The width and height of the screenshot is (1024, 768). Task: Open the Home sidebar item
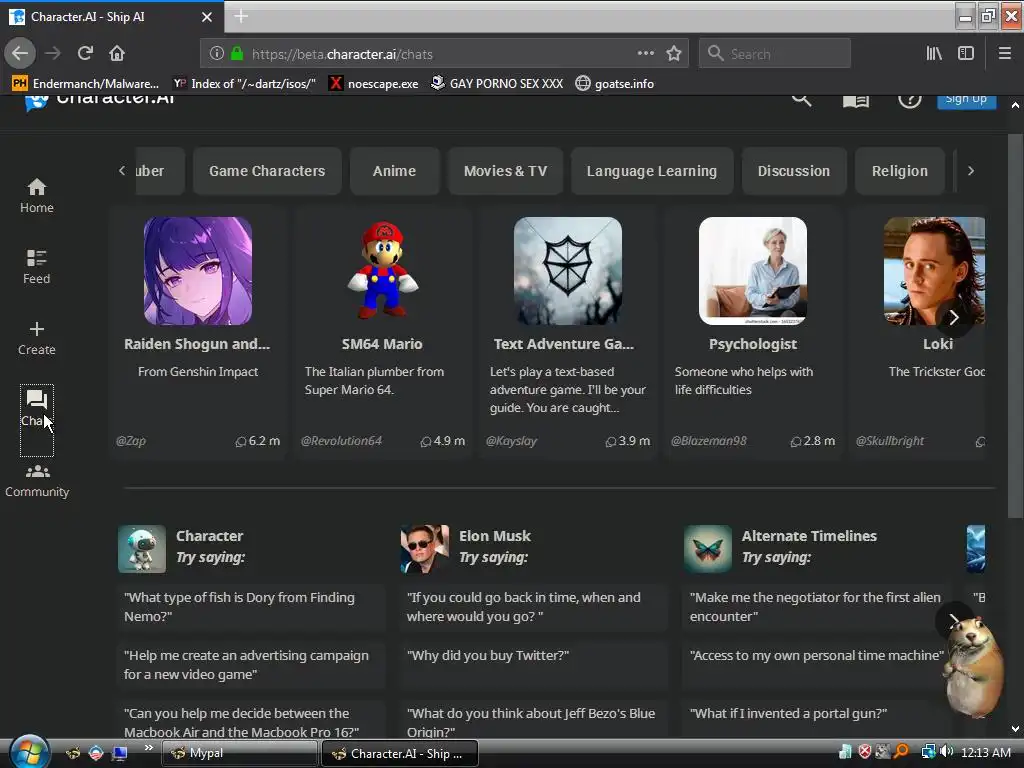pos(37,195)
